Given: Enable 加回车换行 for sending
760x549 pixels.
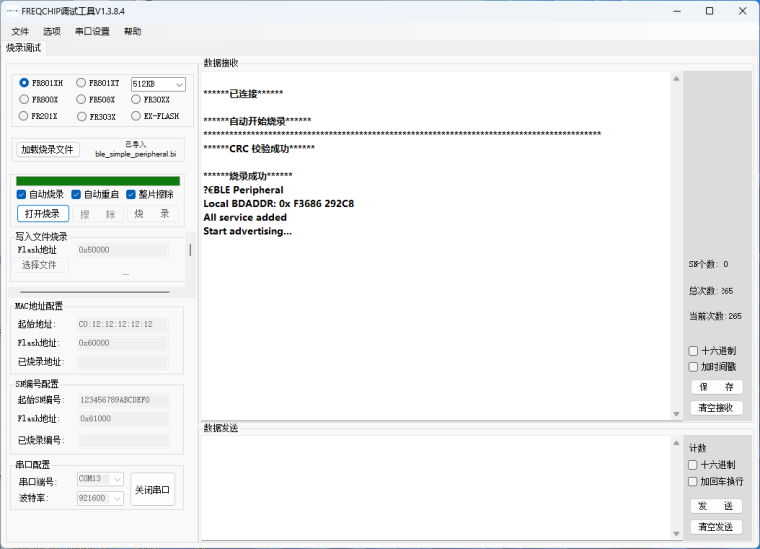Looking at the screenshot, I should (x=694, y=481).
